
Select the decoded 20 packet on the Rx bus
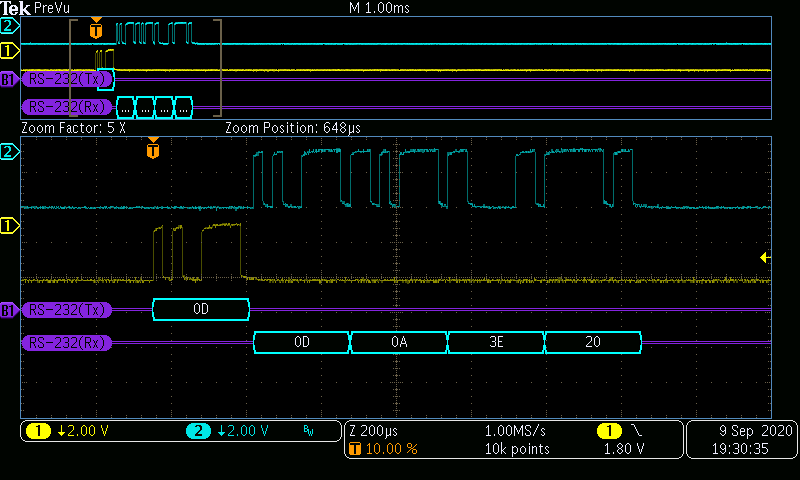592,343
